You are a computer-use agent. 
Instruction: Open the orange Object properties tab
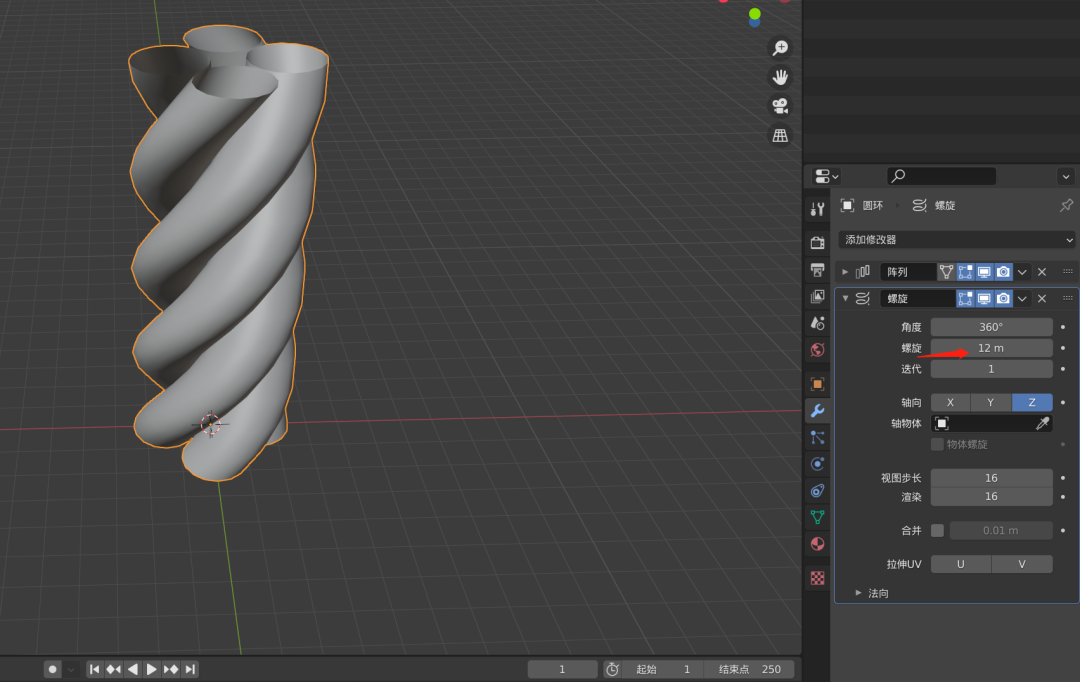(x=817, y=384)
